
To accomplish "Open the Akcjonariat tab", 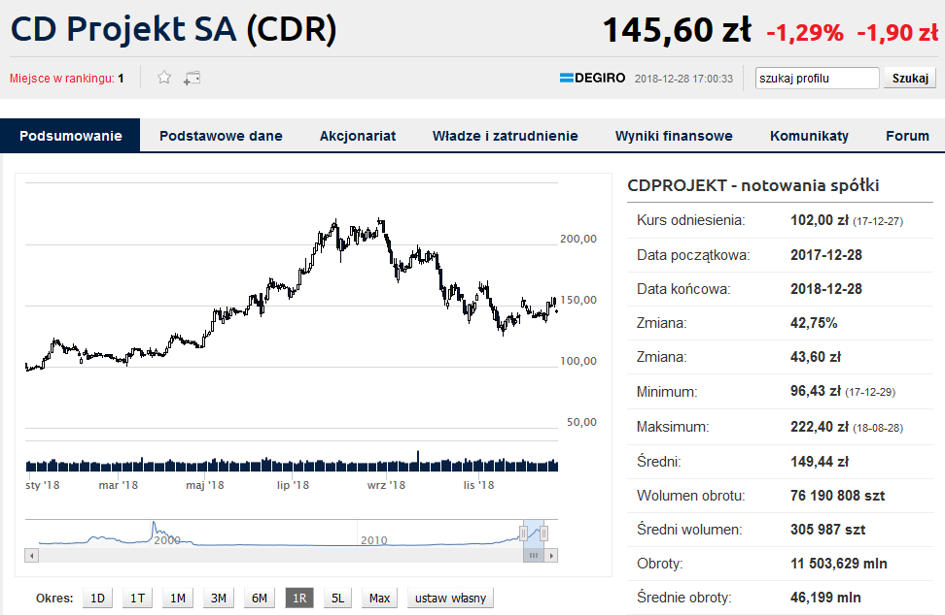I will point(357,136).
